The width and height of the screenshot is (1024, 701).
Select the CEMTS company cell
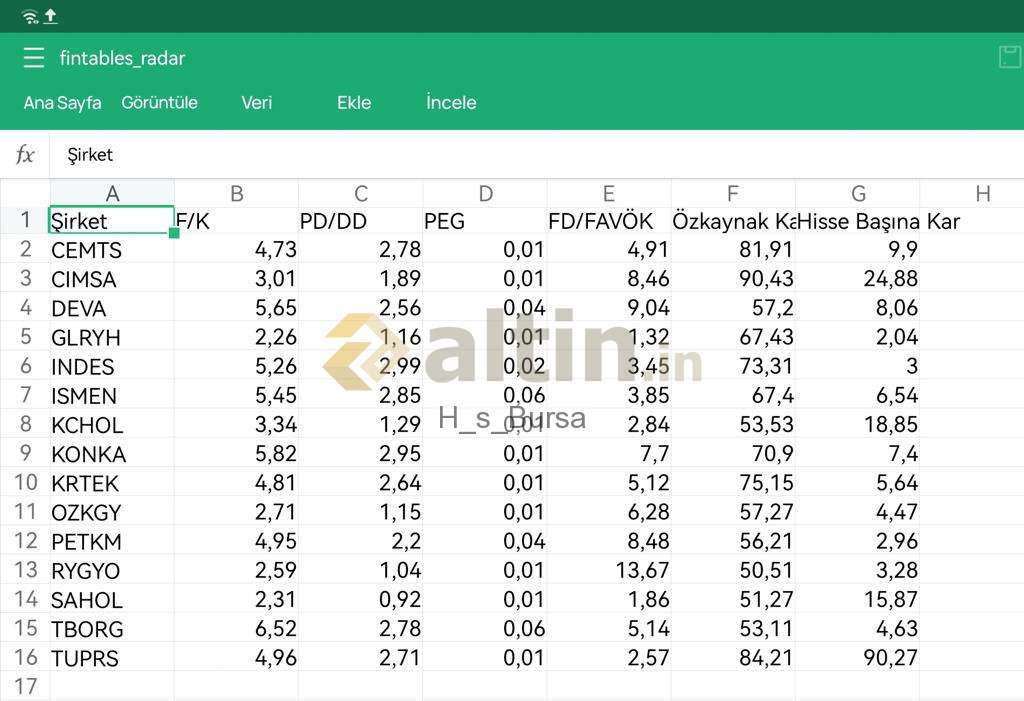tap(112, 250)
